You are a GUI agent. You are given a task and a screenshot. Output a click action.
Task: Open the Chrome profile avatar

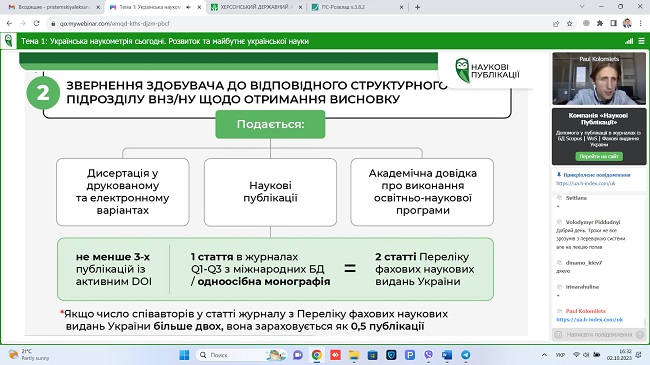point(627,24)
